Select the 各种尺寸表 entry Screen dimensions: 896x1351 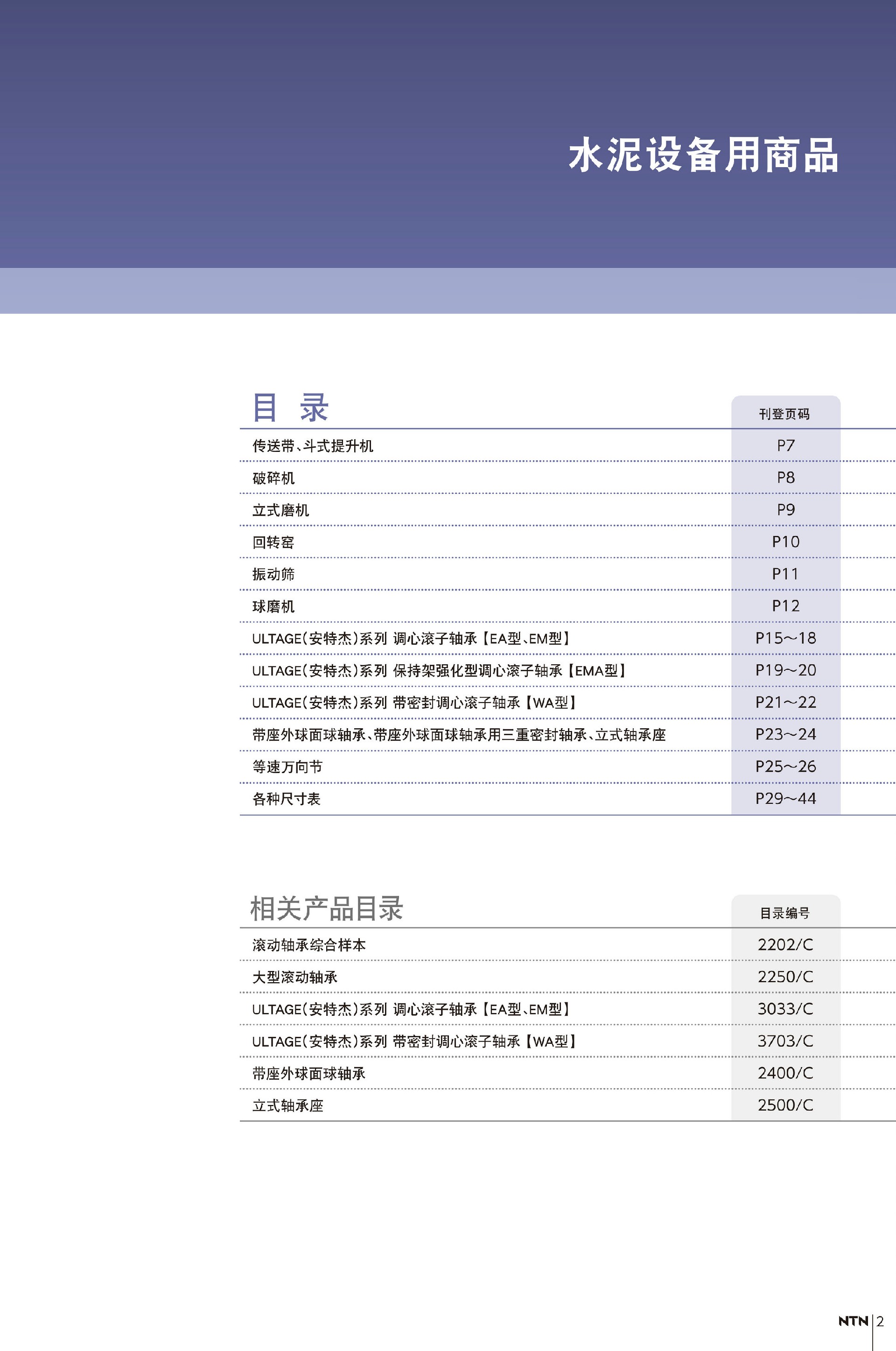click(286, 798)
